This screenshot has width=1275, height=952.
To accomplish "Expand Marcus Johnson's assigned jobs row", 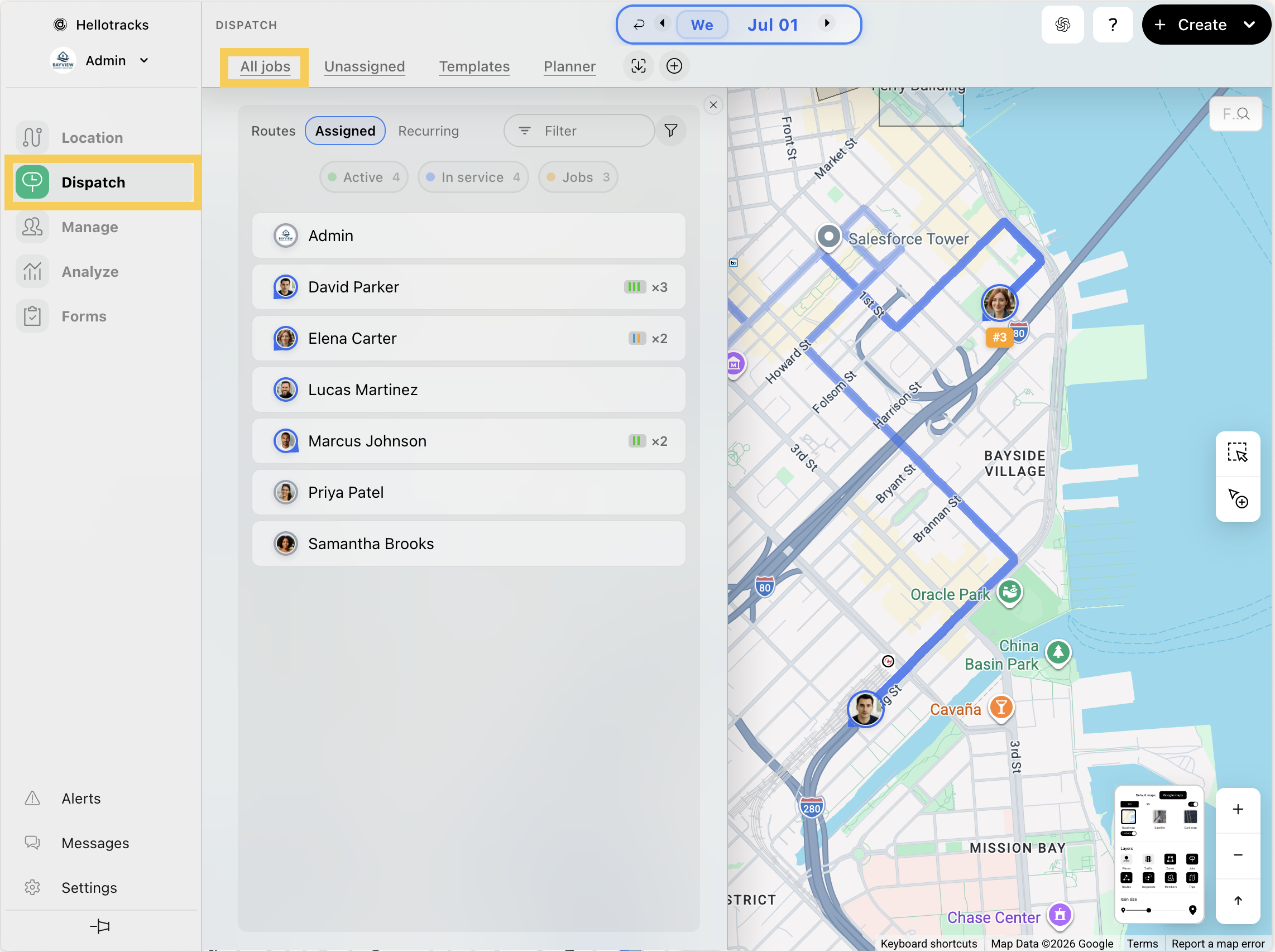I will click(468, 441).
